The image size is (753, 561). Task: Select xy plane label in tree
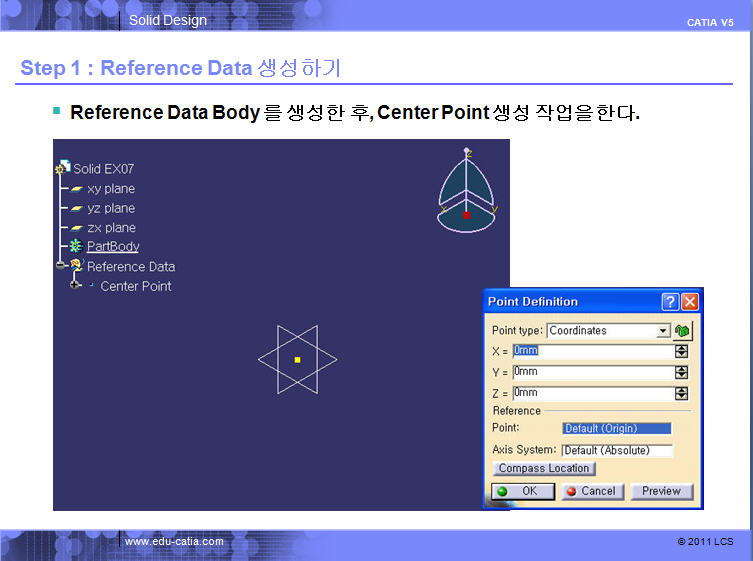click(x=111, y=189)
